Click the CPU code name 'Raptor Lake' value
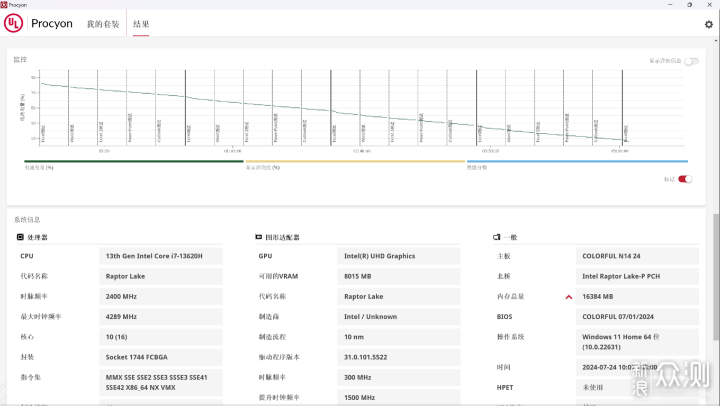The image size is (720, 406). [161, 276]
